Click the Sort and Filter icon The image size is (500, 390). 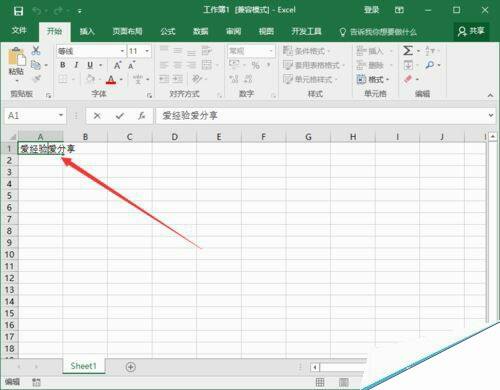point(430,51)
